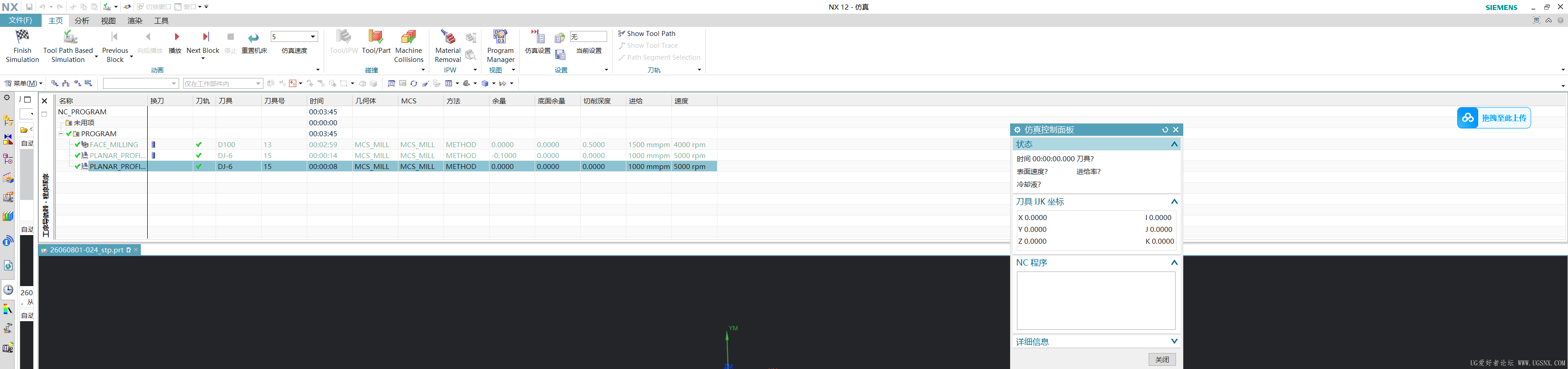
Task: Switch to the 分析 ribbon tab
Action: click(x=82, y=20)
